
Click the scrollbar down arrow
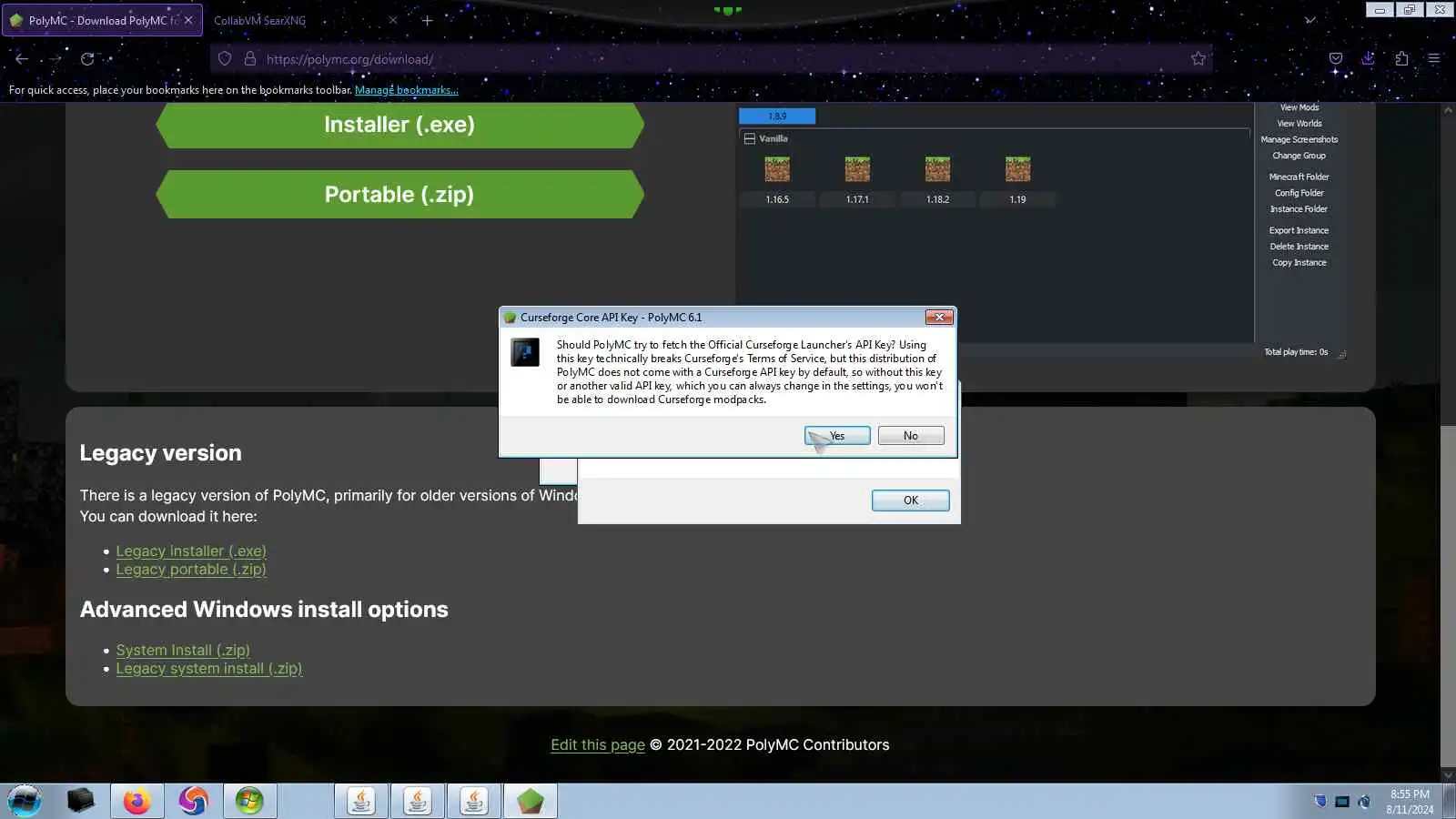(1449, 775)
